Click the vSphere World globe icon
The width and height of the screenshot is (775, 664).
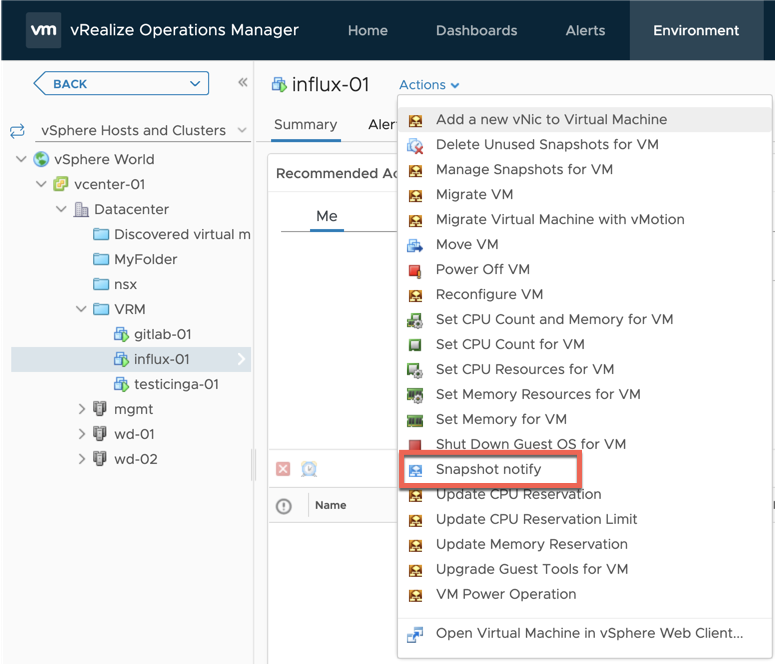[41, 159]
